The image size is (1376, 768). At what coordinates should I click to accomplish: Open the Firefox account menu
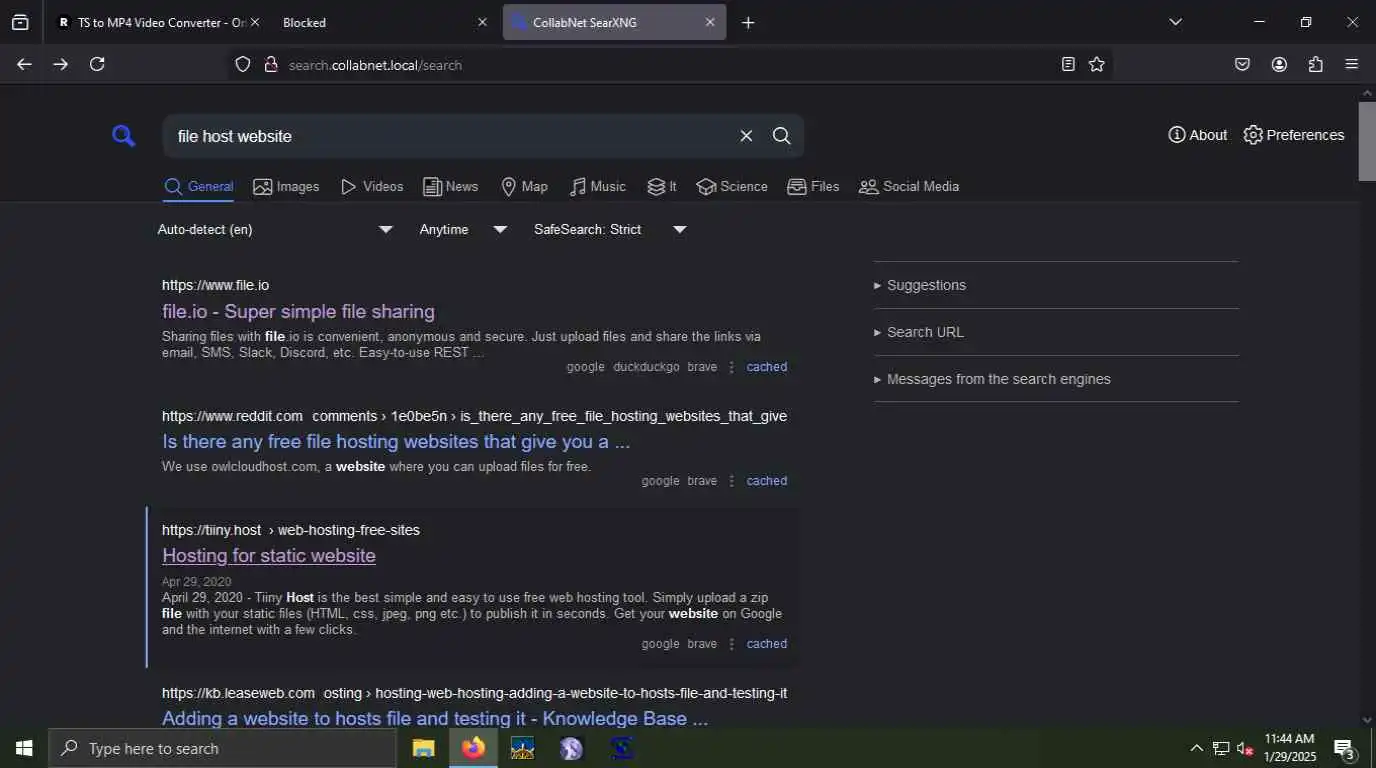click(1279, 64)
